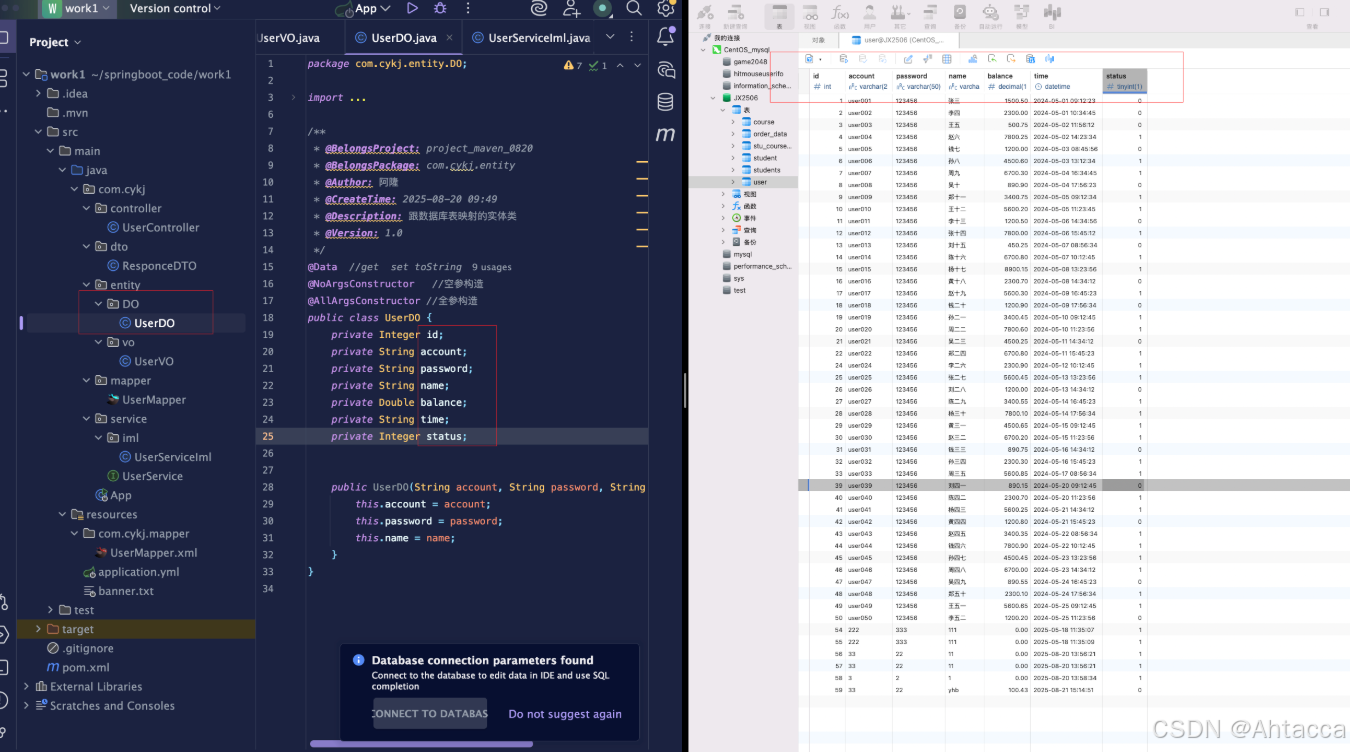Click the Navicat New Query toolbar icon

pyautogui.click(x=735, y=16)
